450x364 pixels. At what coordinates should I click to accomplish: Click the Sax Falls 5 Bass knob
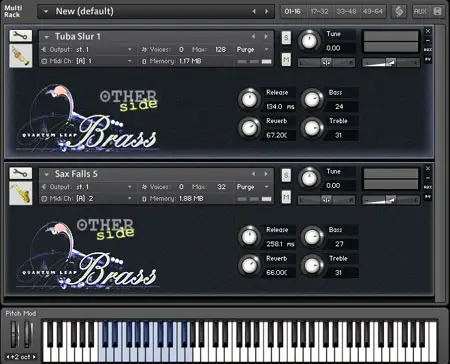tap(312, 237)
